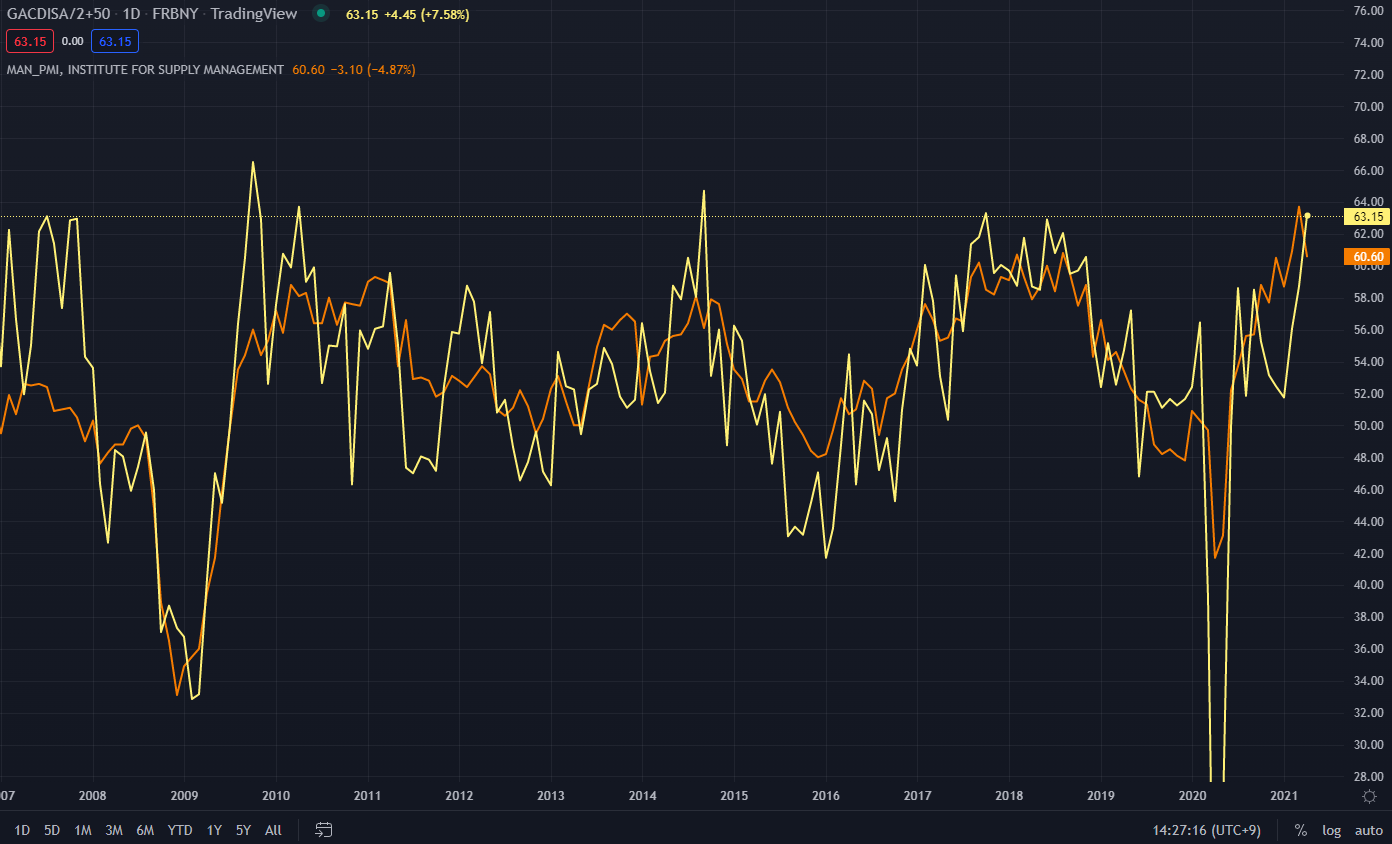The image size is (1392, 844).
Task: Toggle log scale mode
Action: [1331, 830]
